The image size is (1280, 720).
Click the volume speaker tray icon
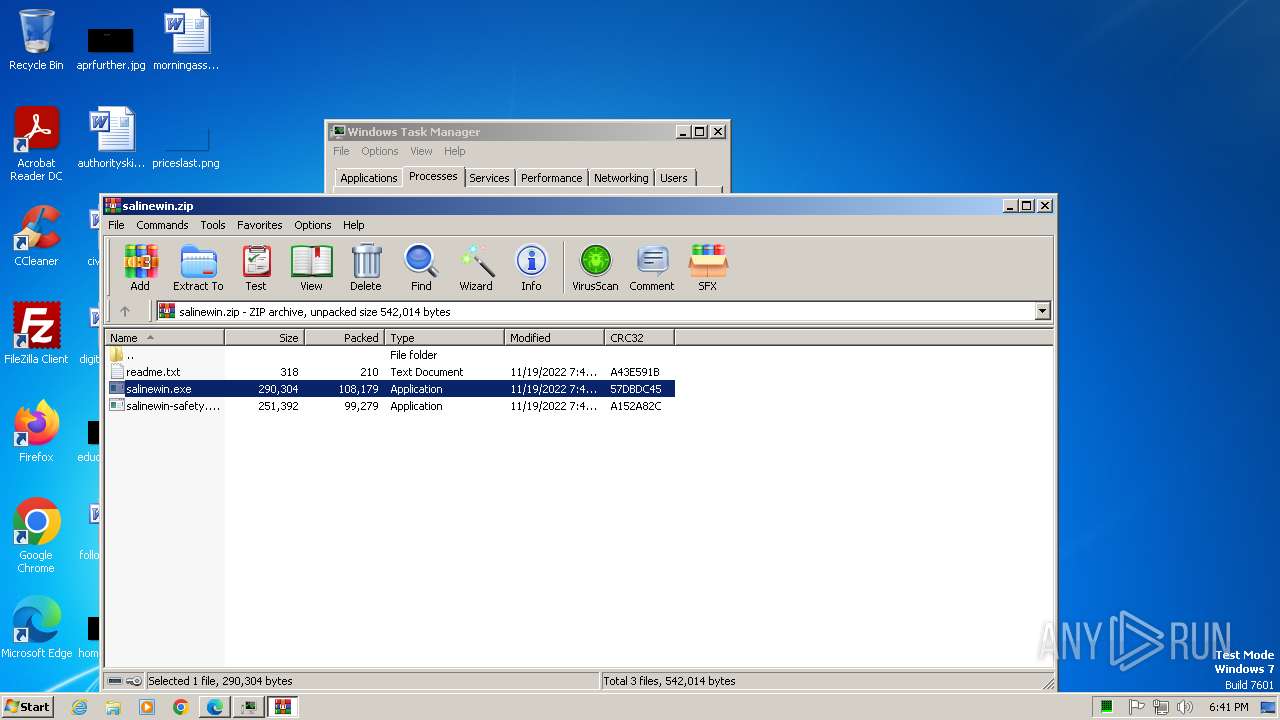coord(1185,707)
